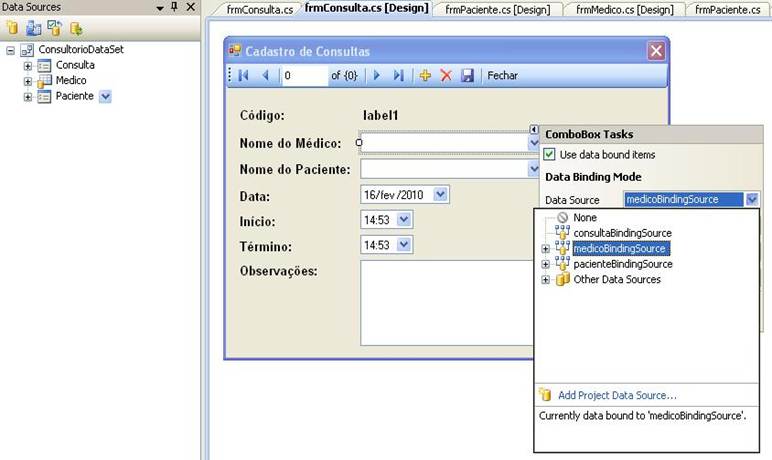
Task: Collapse the ConsultorioDataSet node
Action: [10, 50]
